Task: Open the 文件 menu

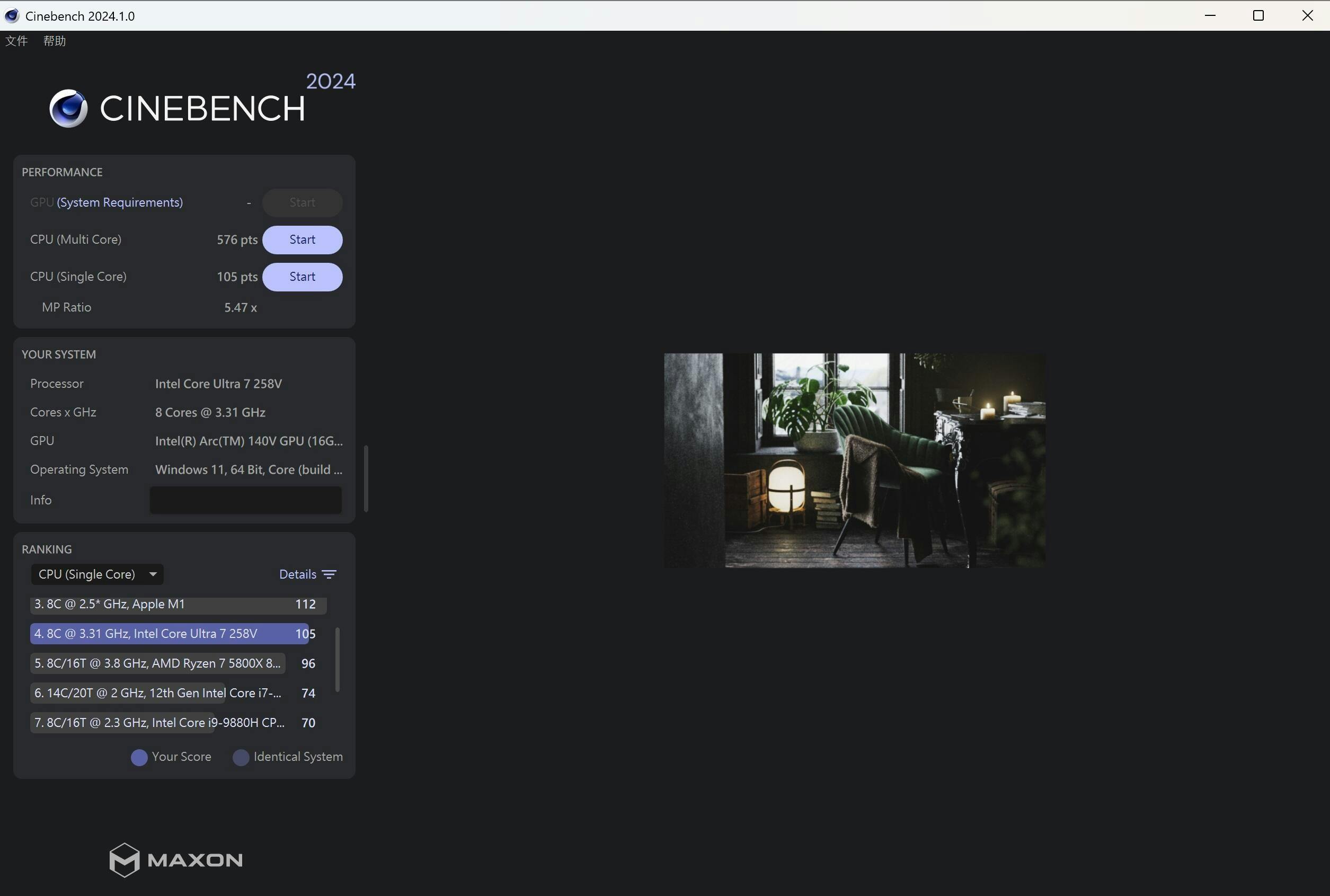Action: [x=16, y=41]
